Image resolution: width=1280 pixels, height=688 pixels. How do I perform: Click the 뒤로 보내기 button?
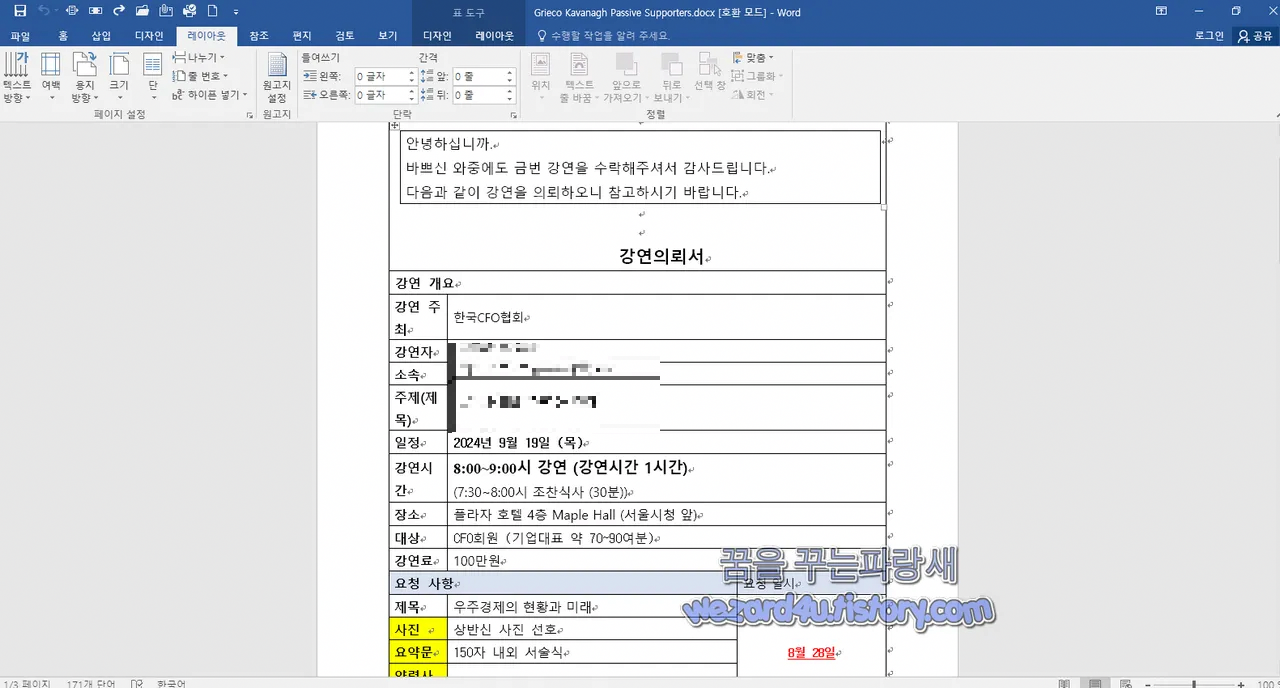coord(670,78)
